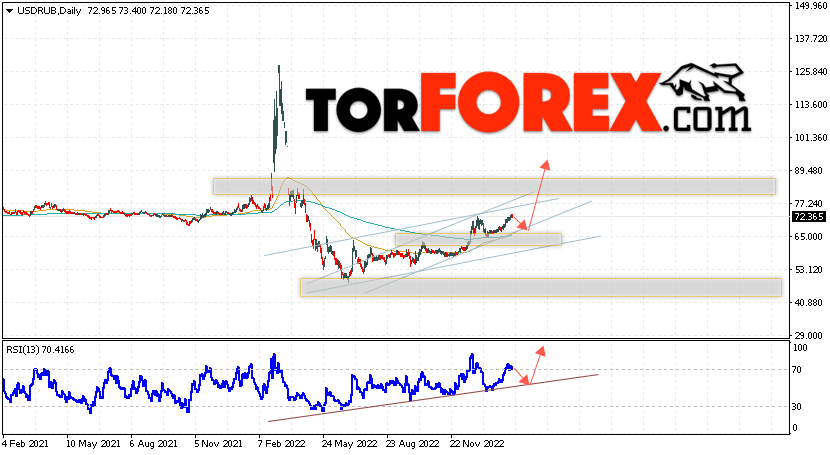Image resolution: width=830 pixels, height=455 pixels.
Task: Select the date label 22 Nov 2022
Action: click(477, 443)
